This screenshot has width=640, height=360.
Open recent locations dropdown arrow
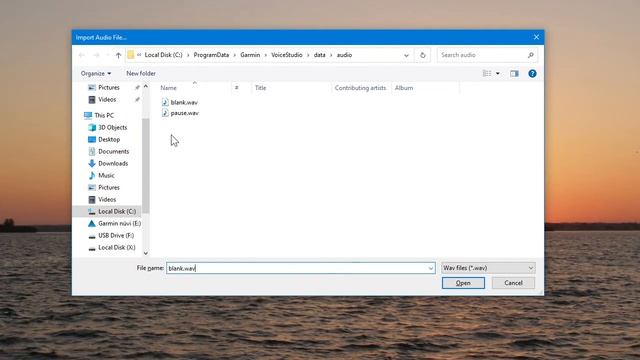[107, 55]
